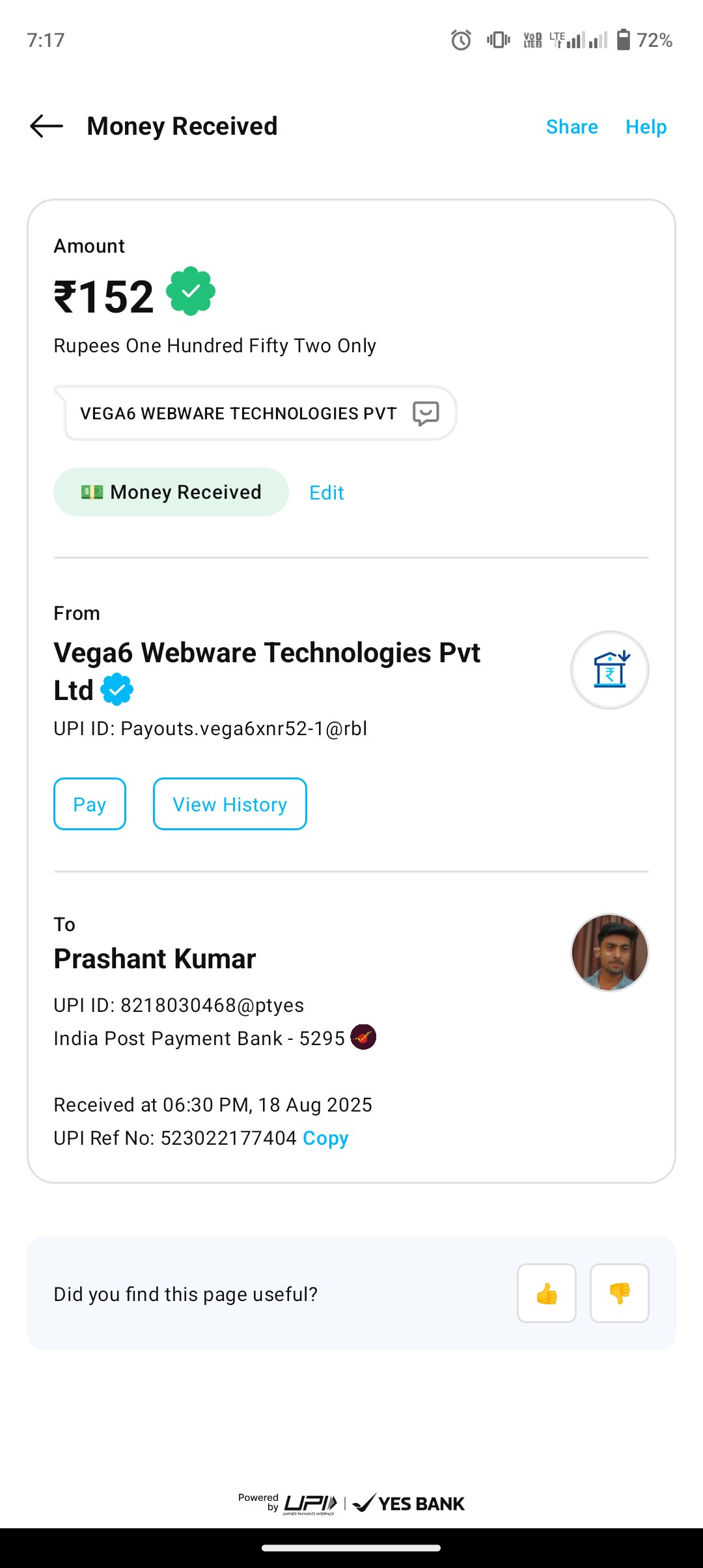Tap the VEGA6 WEBWARE TECHNOLOGIES PVT note
The height and width of the screenshot is (1568, 703).
238,413
